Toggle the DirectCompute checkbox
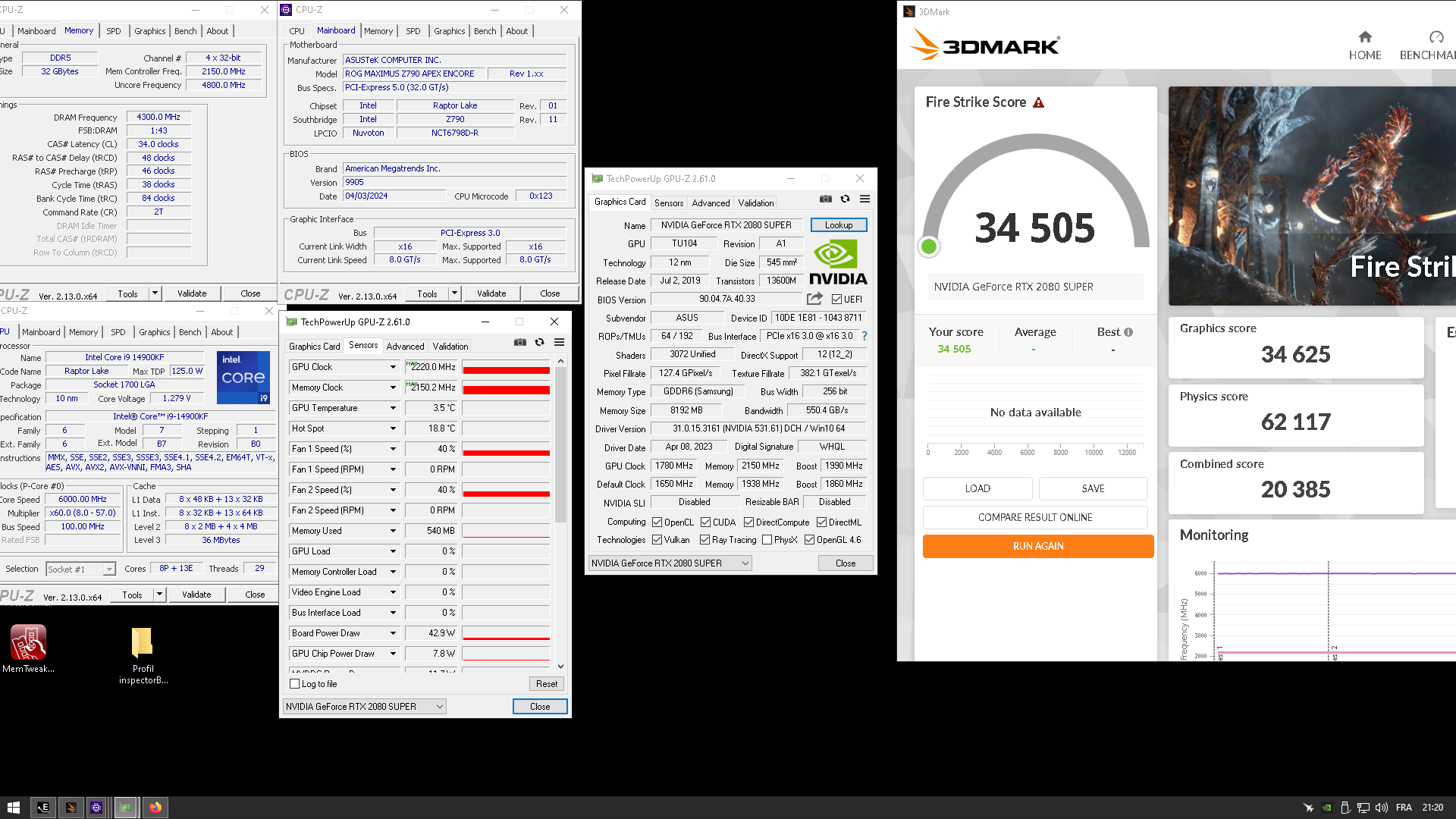Screen dimensions: 1456x819 point(748,522)
